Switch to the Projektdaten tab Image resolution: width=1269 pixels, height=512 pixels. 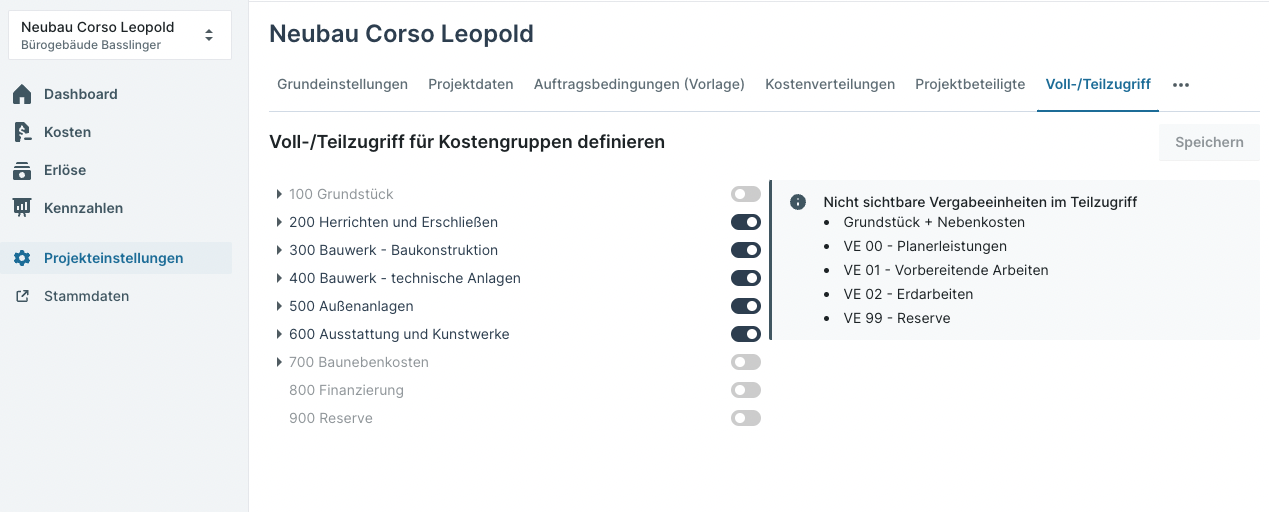[471, 84]
